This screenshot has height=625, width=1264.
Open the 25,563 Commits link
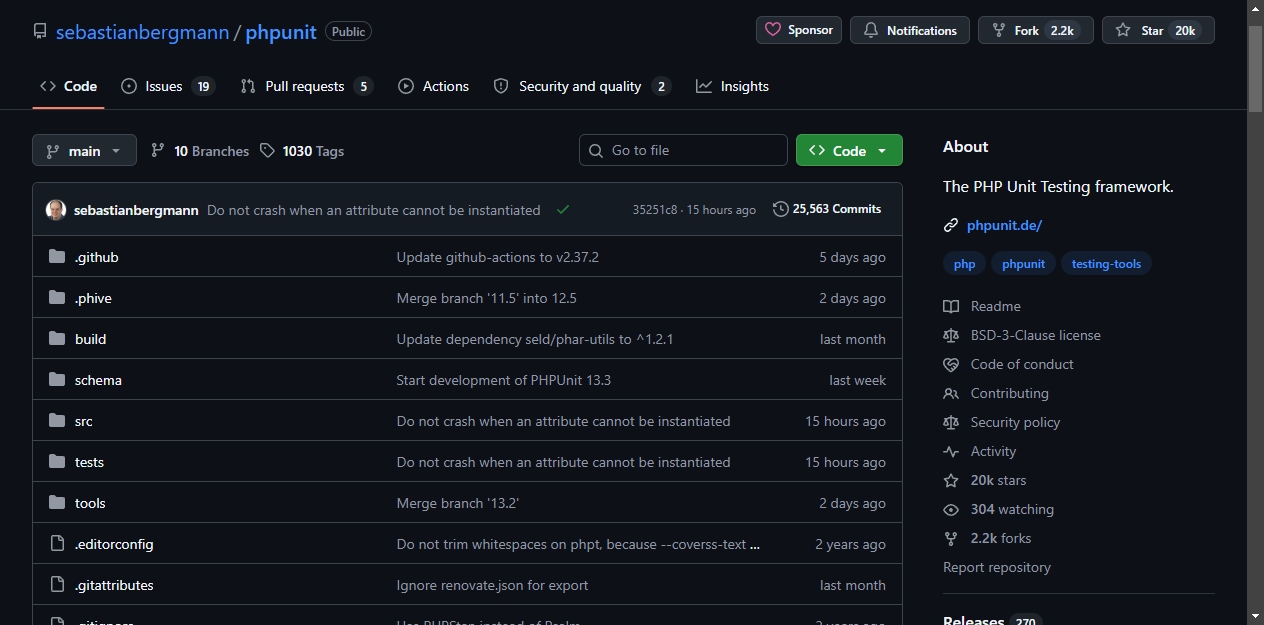[827, 209]
